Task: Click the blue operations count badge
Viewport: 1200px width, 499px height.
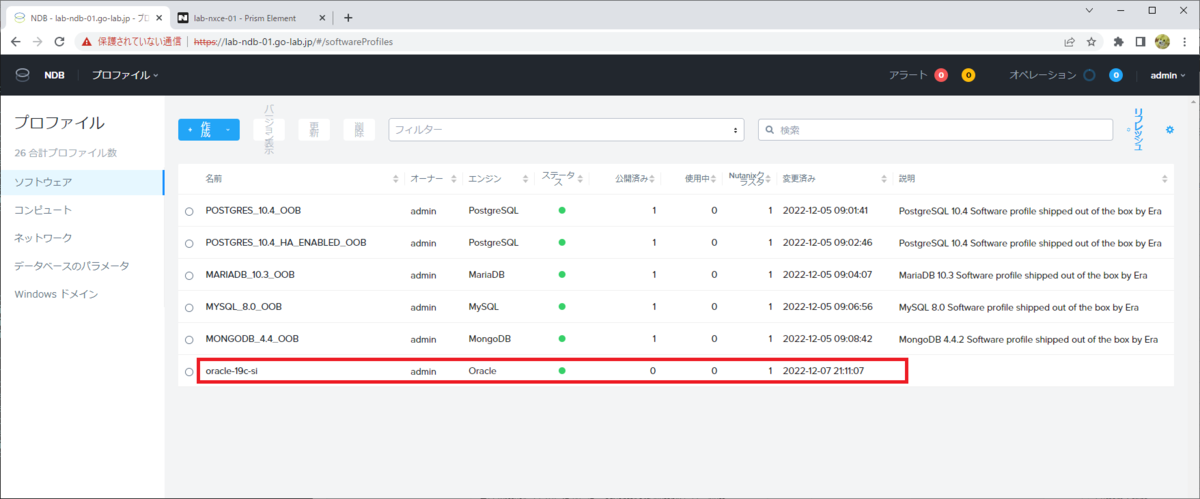Action: click(1116, 75)
